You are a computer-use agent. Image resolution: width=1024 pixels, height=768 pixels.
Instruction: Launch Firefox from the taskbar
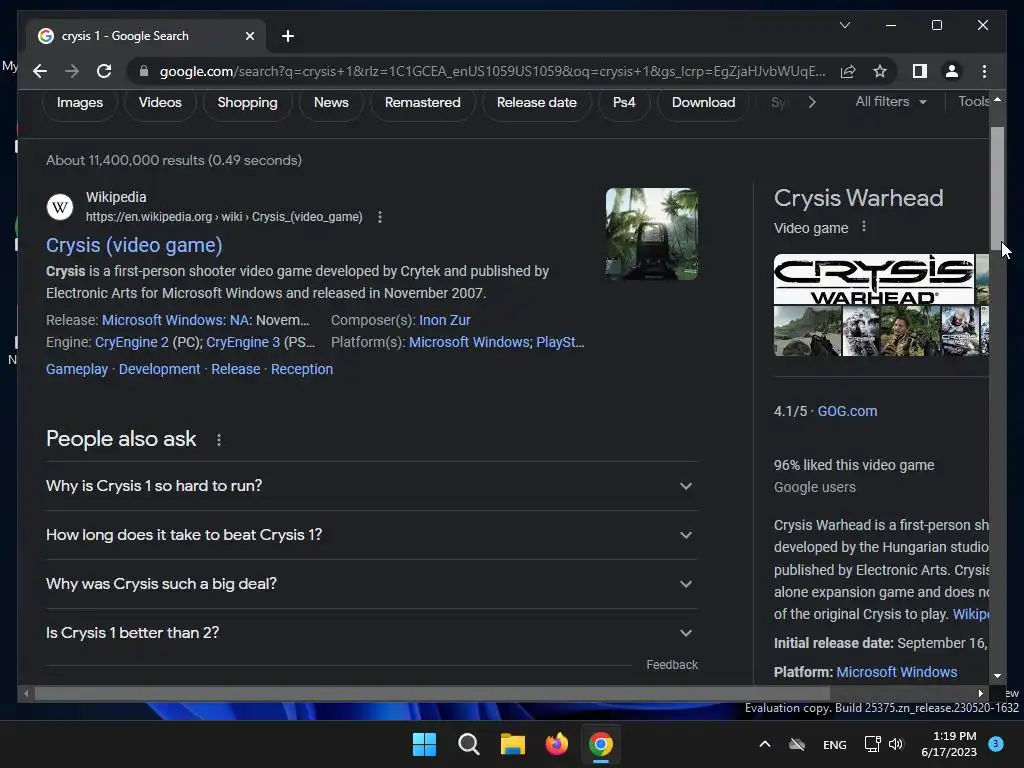click(x=556, y=744)
